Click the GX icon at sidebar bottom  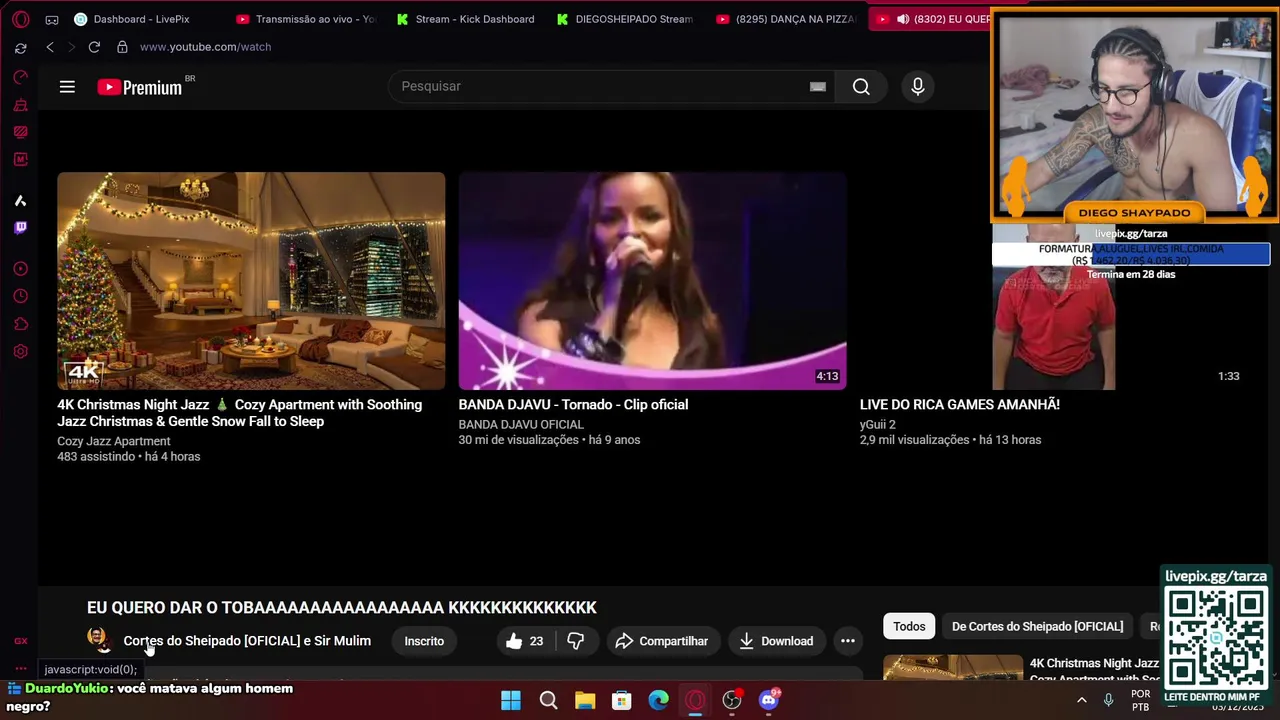point(20,641)
